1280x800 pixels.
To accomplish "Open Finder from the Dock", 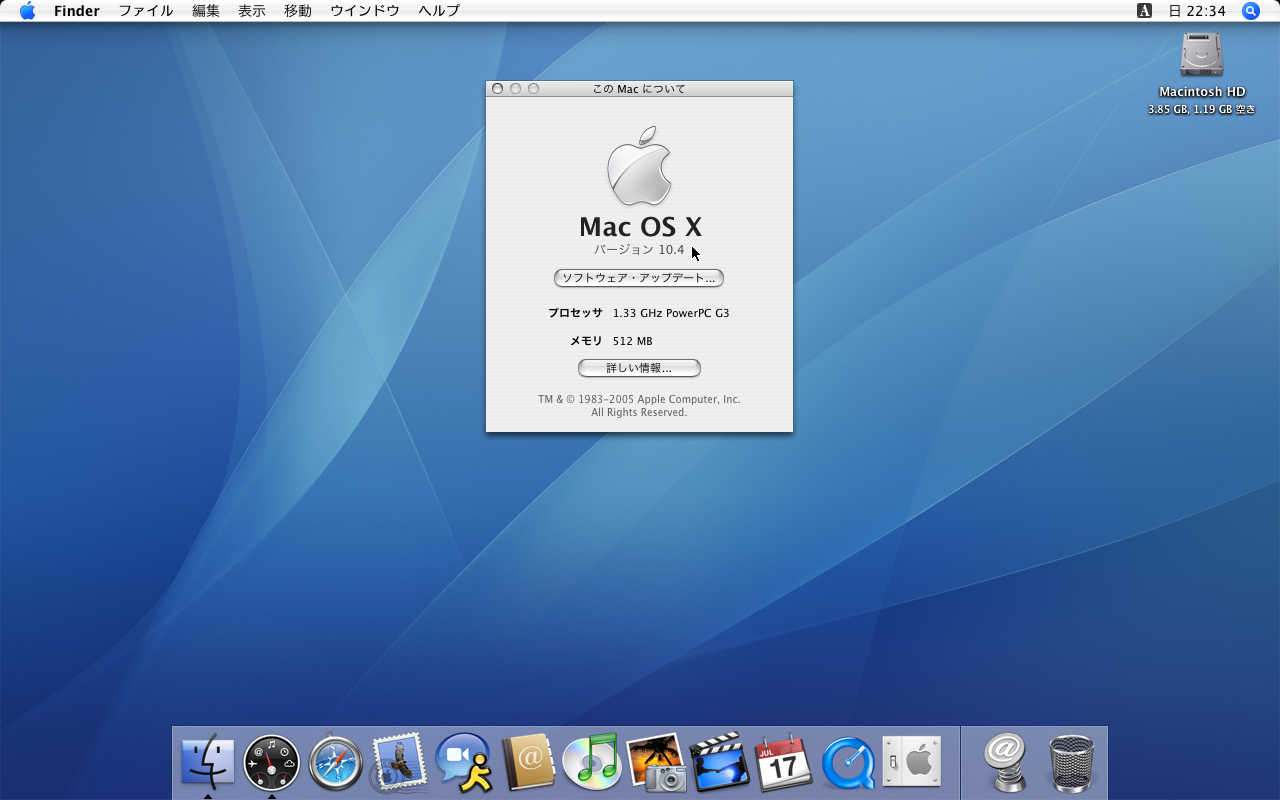I will pyautogui.click(x=207, y=763).
